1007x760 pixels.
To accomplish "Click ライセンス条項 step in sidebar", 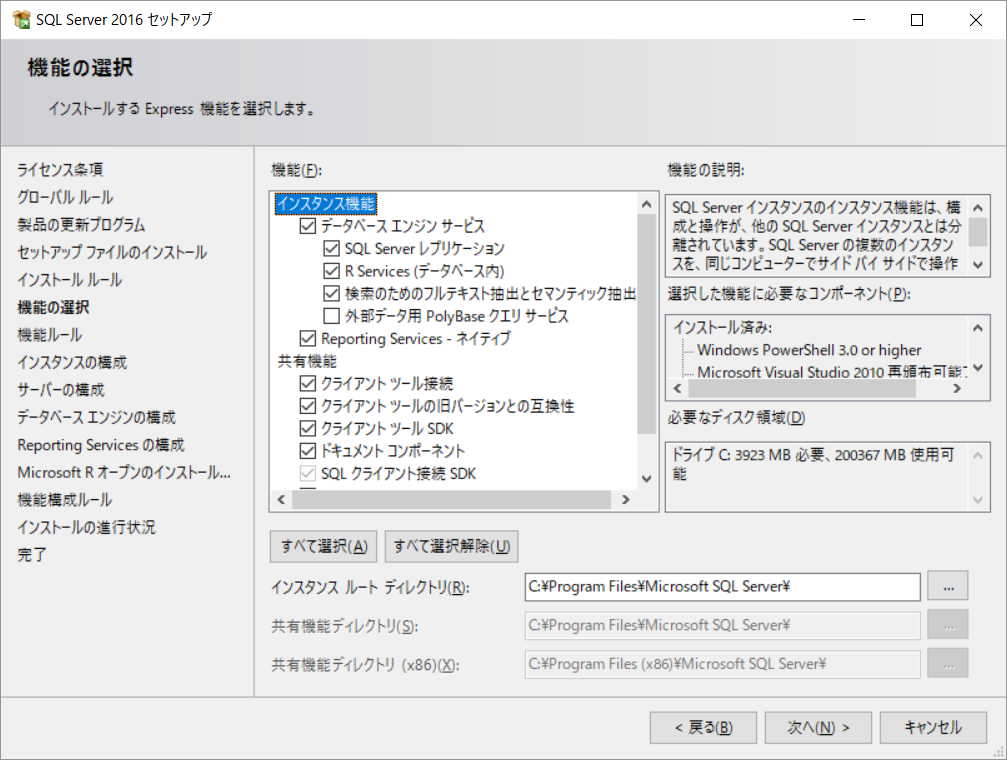I will coord(60,170).
